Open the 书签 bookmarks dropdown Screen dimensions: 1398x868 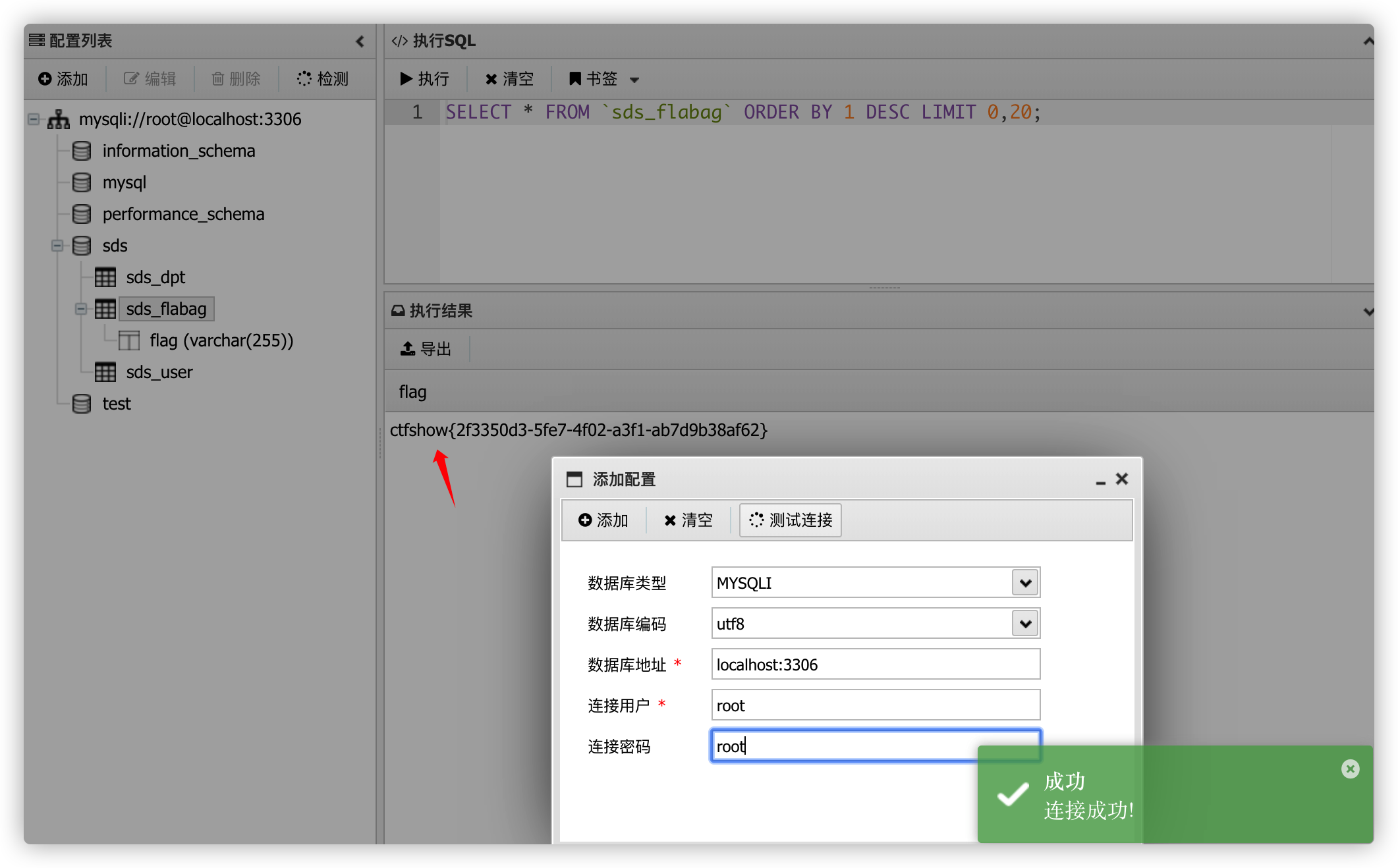pos(603,79)
